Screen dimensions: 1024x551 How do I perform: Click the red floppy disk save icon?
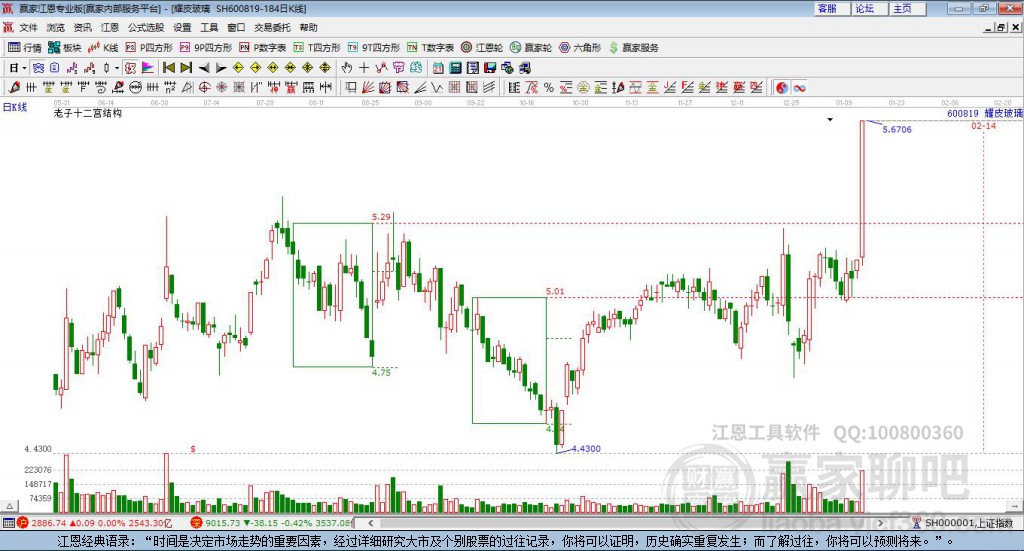pyautogui.click(x=490, y=68)
